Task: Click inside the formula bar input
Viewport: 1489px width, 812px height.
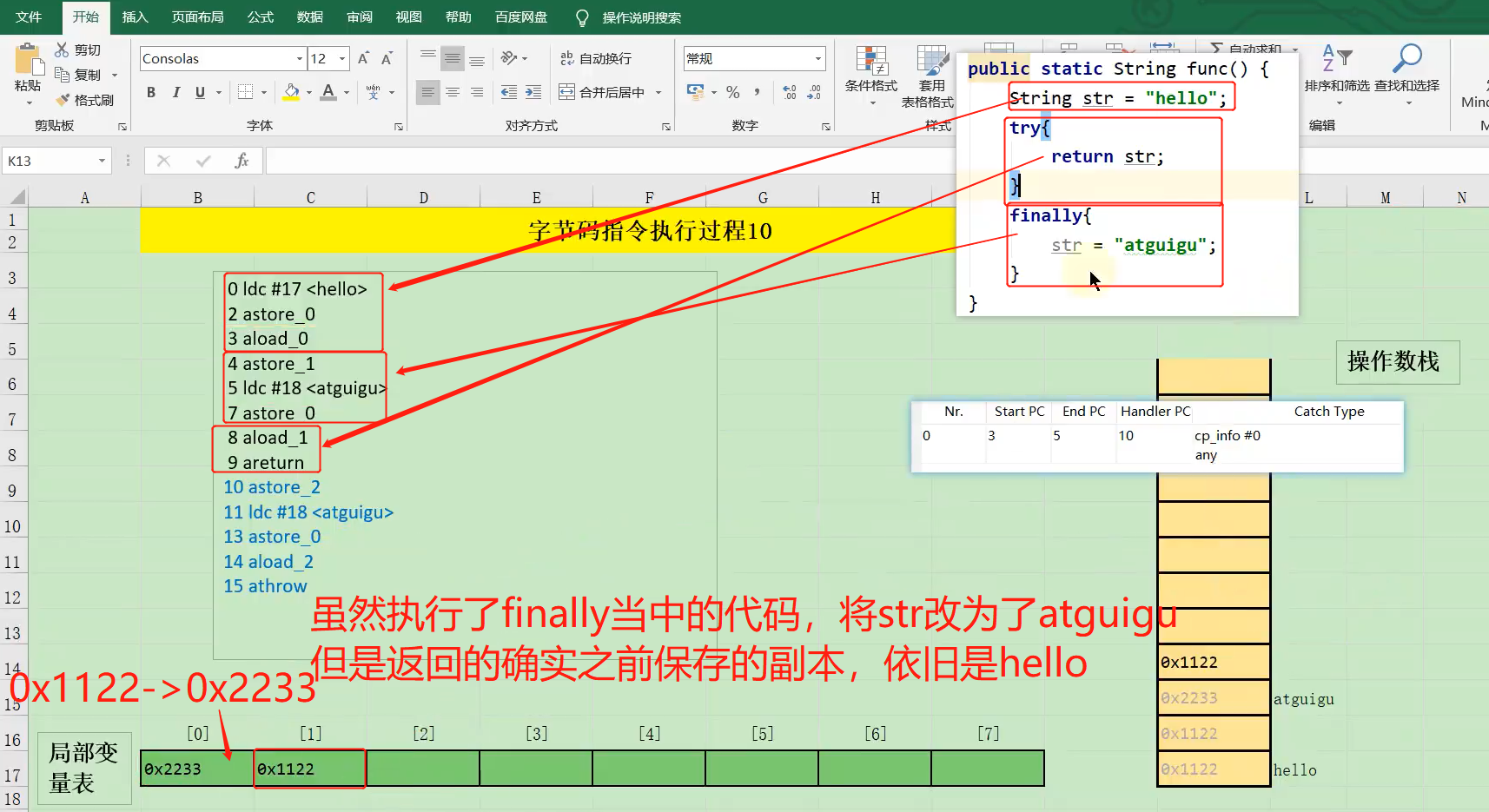Action: [x=612, y=161]
